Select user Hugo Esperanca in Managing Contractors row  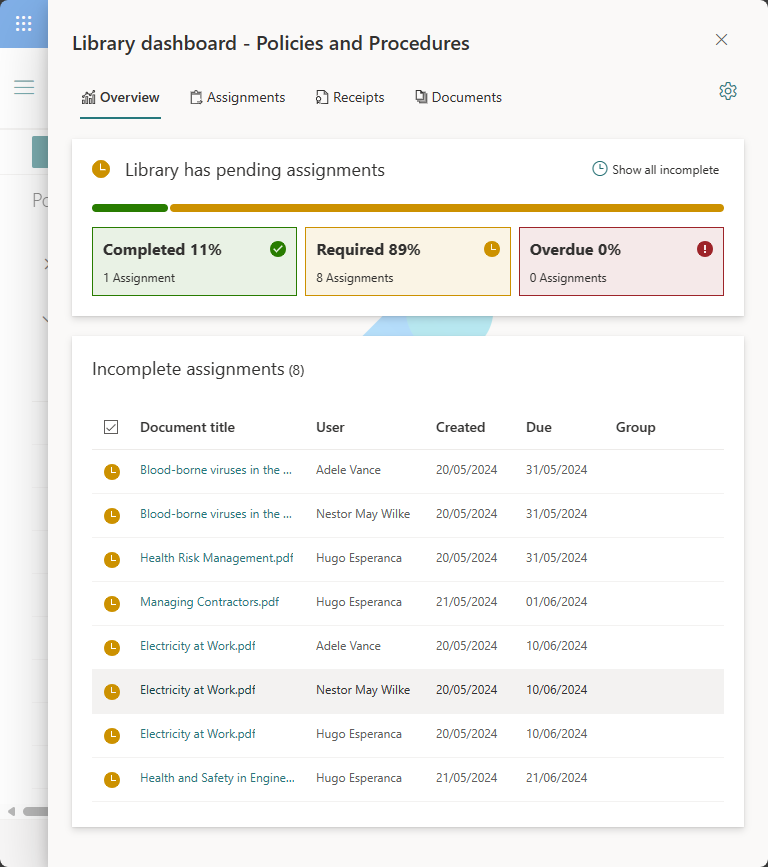tap(359, 602)
